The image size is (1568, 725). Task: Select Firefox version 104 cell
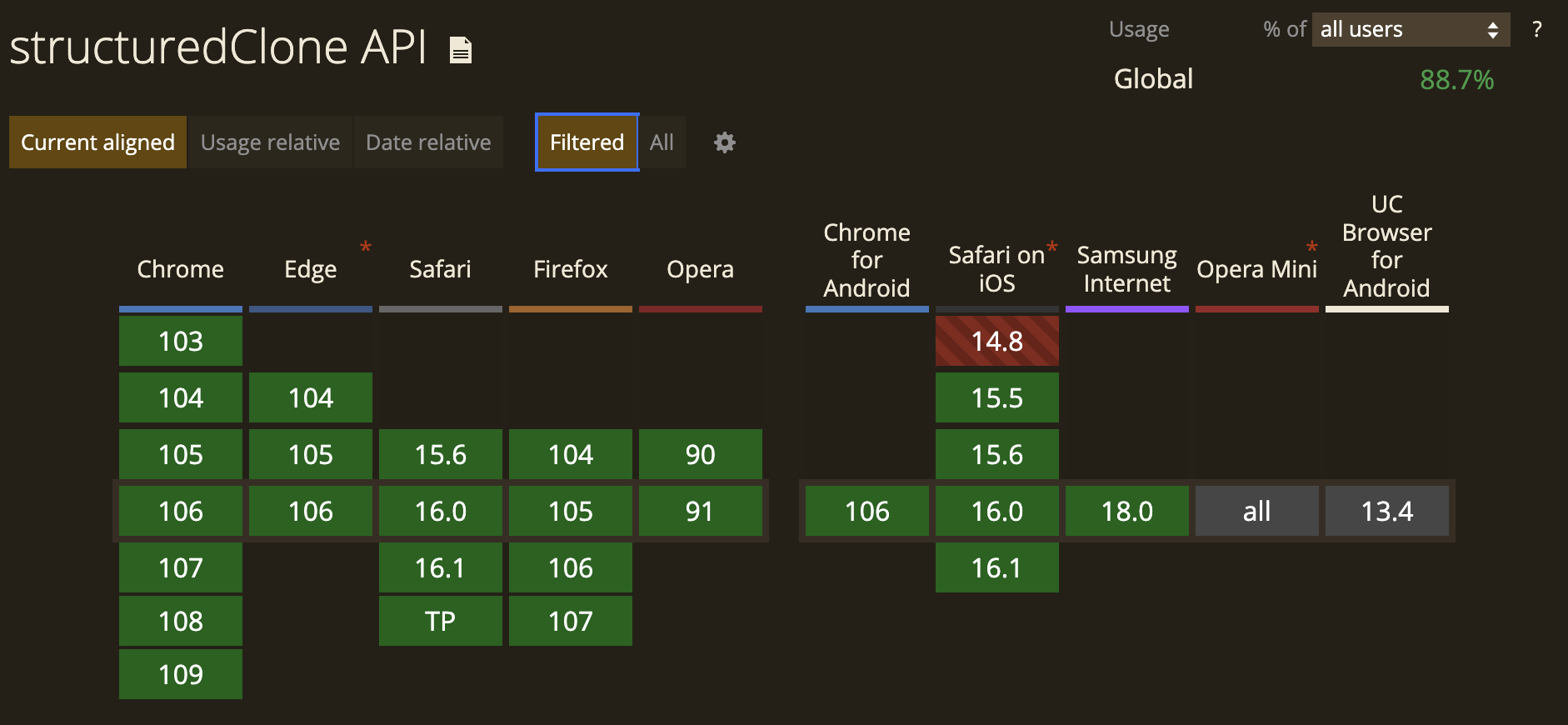pyautogui.click(x=571, y=454)
